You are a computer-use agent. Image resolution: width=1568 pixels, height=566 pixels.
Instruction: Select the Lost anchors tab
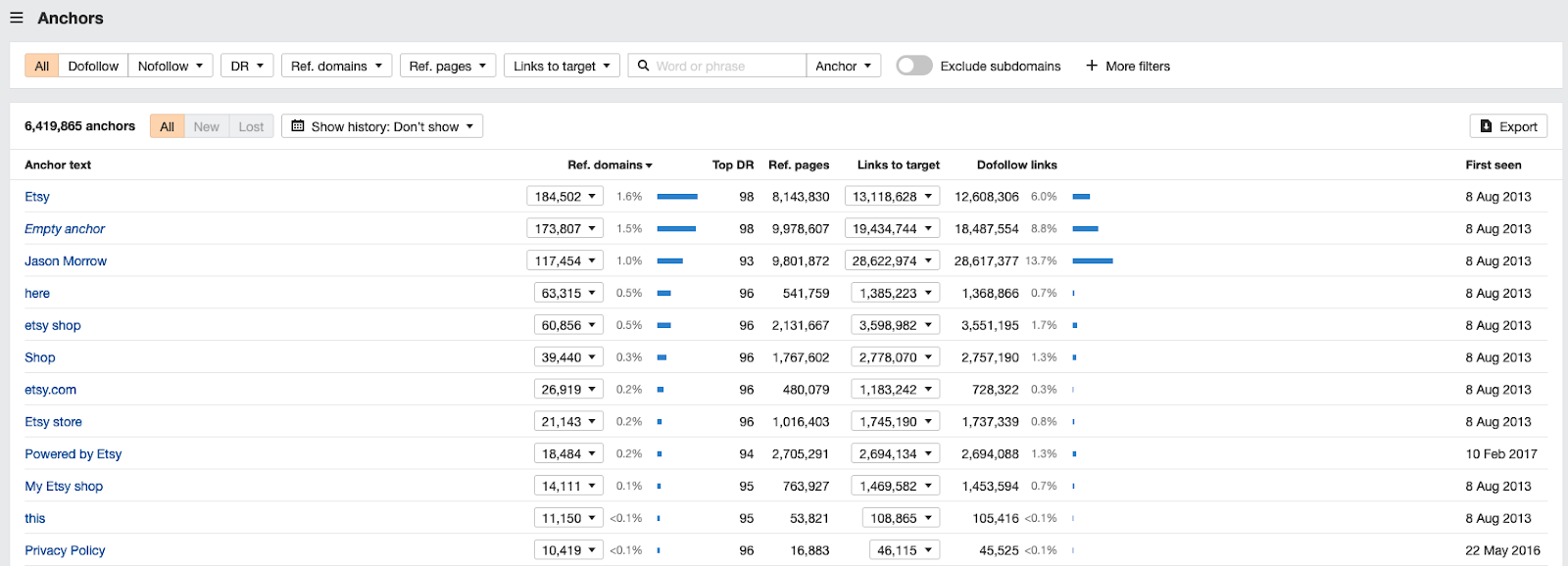(251, 126)
